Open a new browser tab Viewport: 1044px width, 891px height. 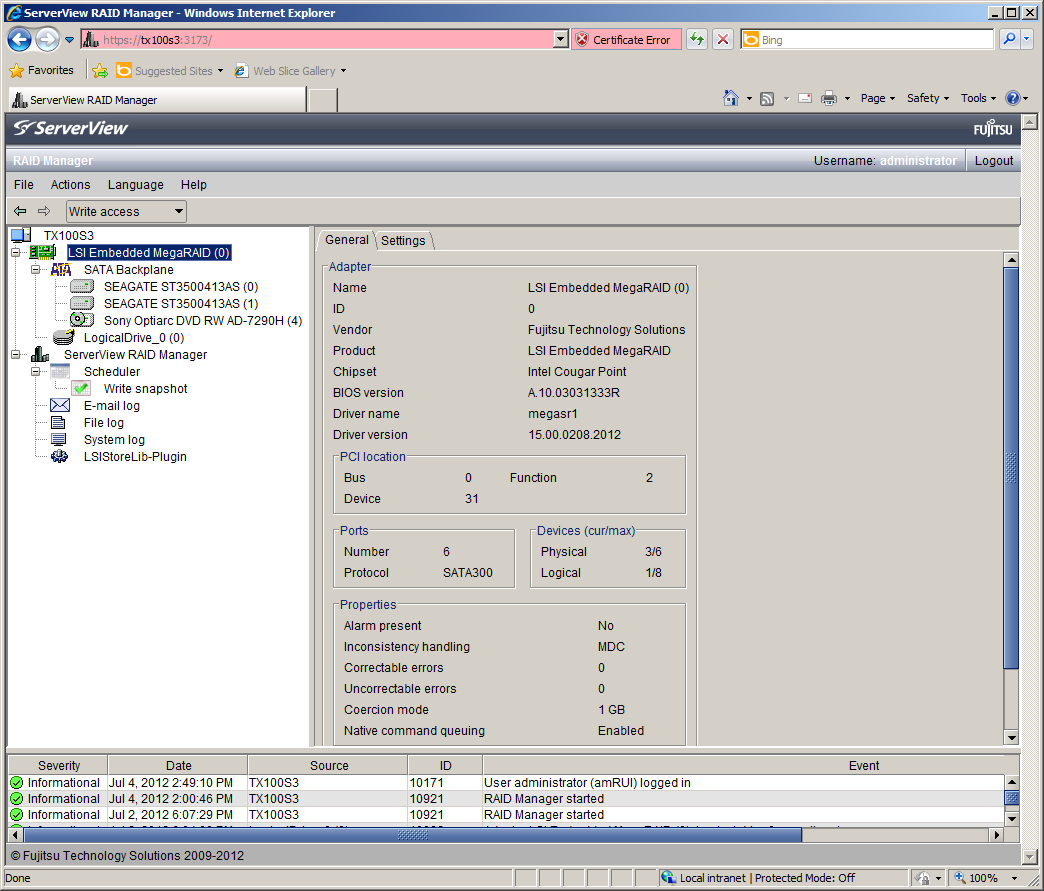324,100
